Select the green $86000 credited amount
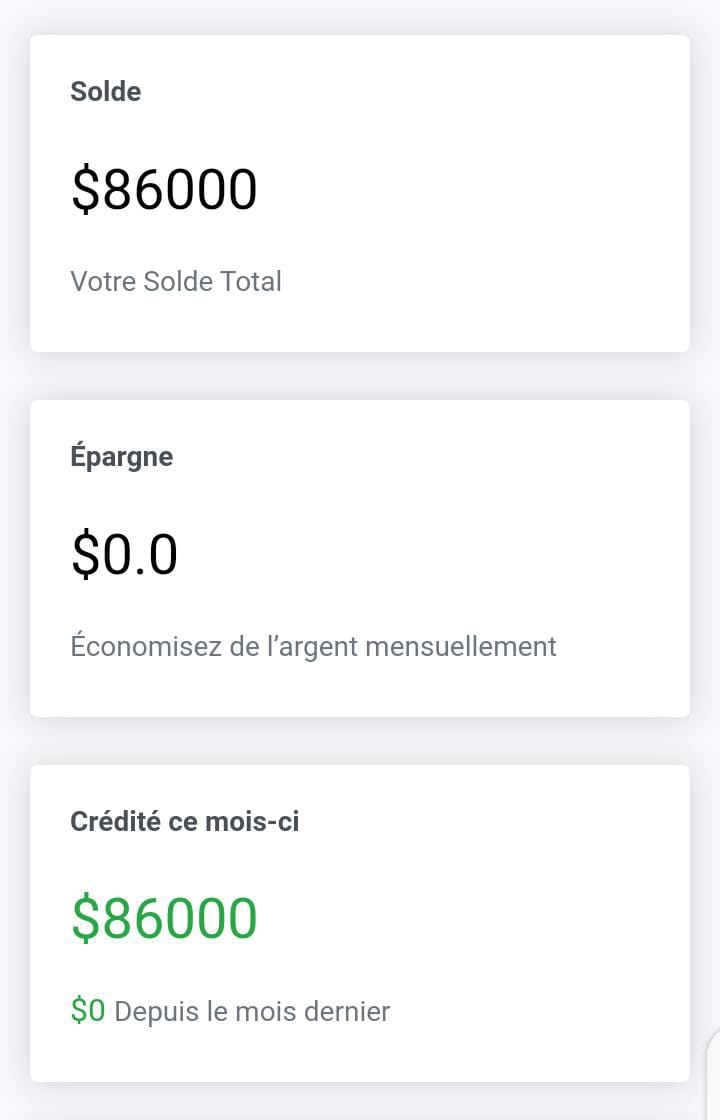This screenshot has width=720, height=1120. click(164, 920)
